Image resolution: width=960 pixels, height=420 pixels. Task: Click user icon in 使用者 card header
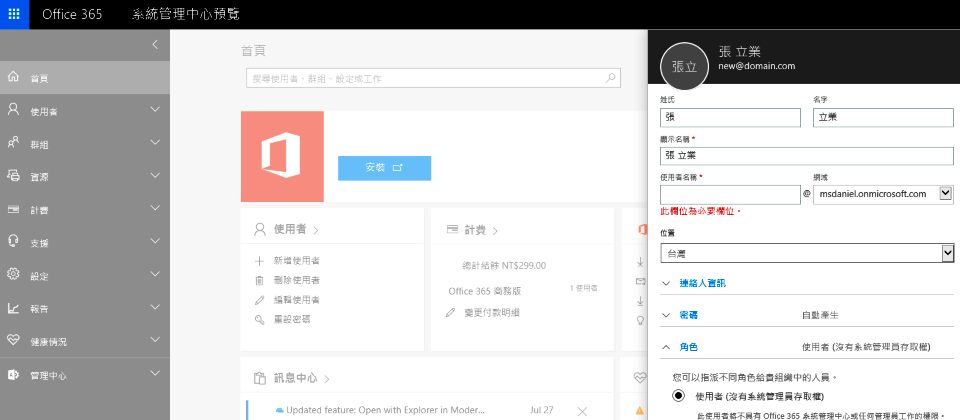(x=260, y=230)
